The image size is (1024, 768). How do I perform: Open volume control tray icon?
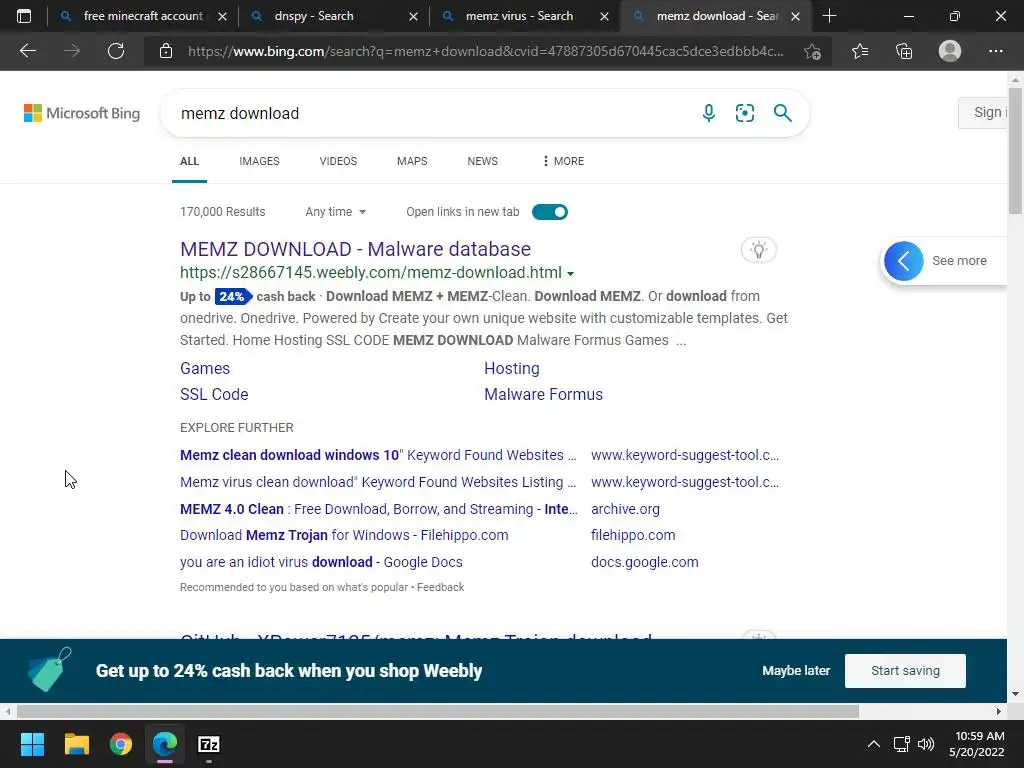point(926,744)
